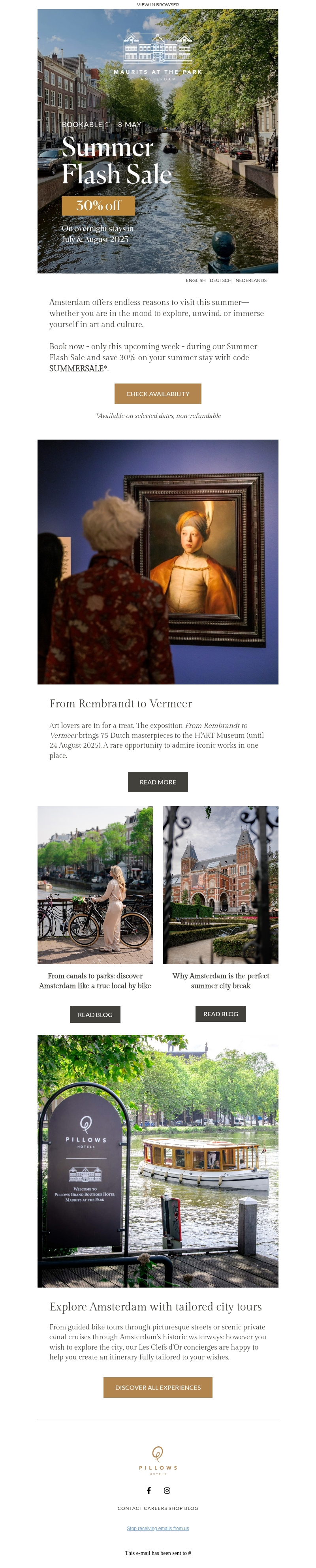Viewport: 316px width, 1568px height.
Task: Click the Maurits at the Park logo
Action: click(x=158, y=57)
